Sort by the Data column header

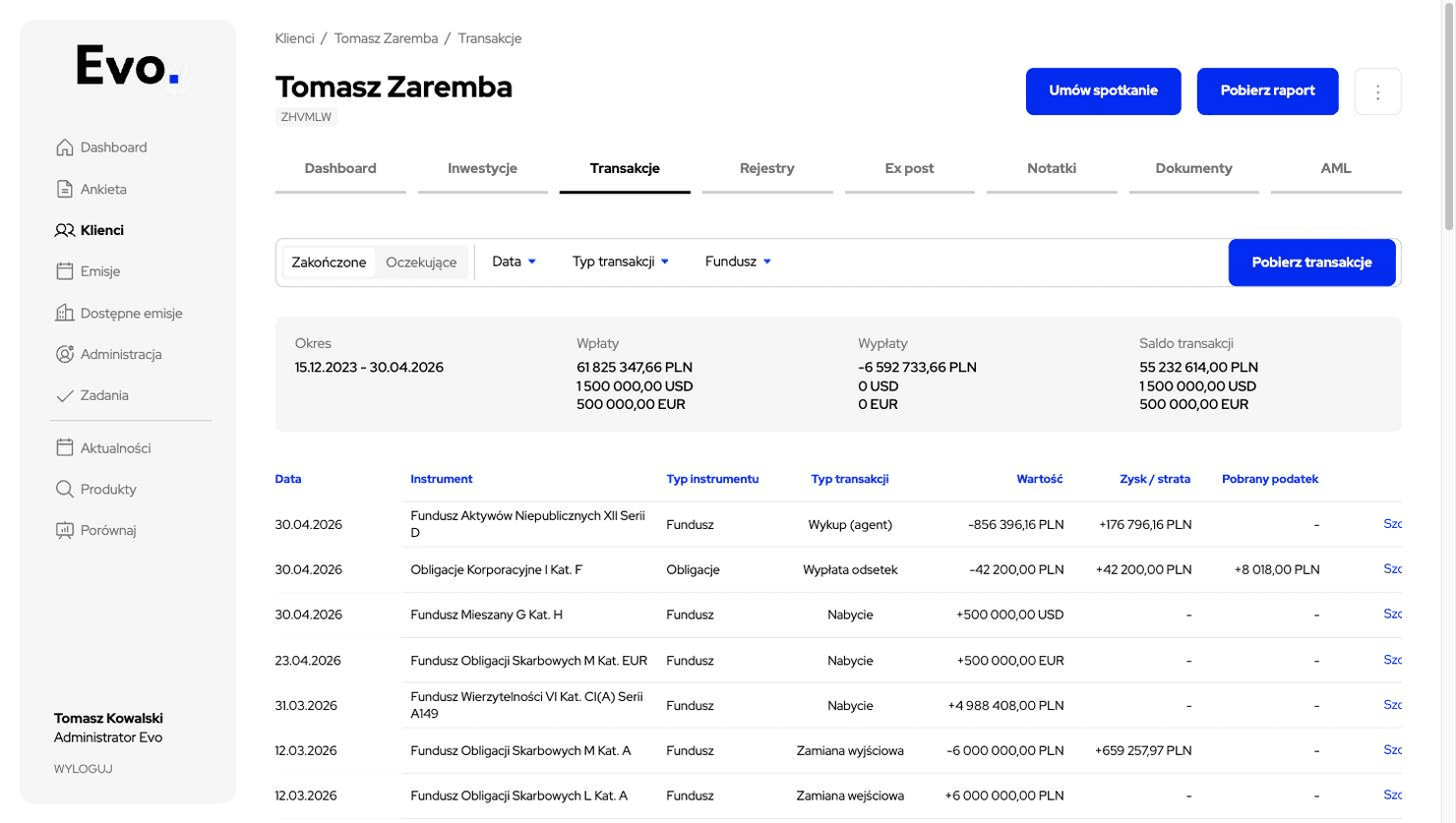tap(288, 479)
